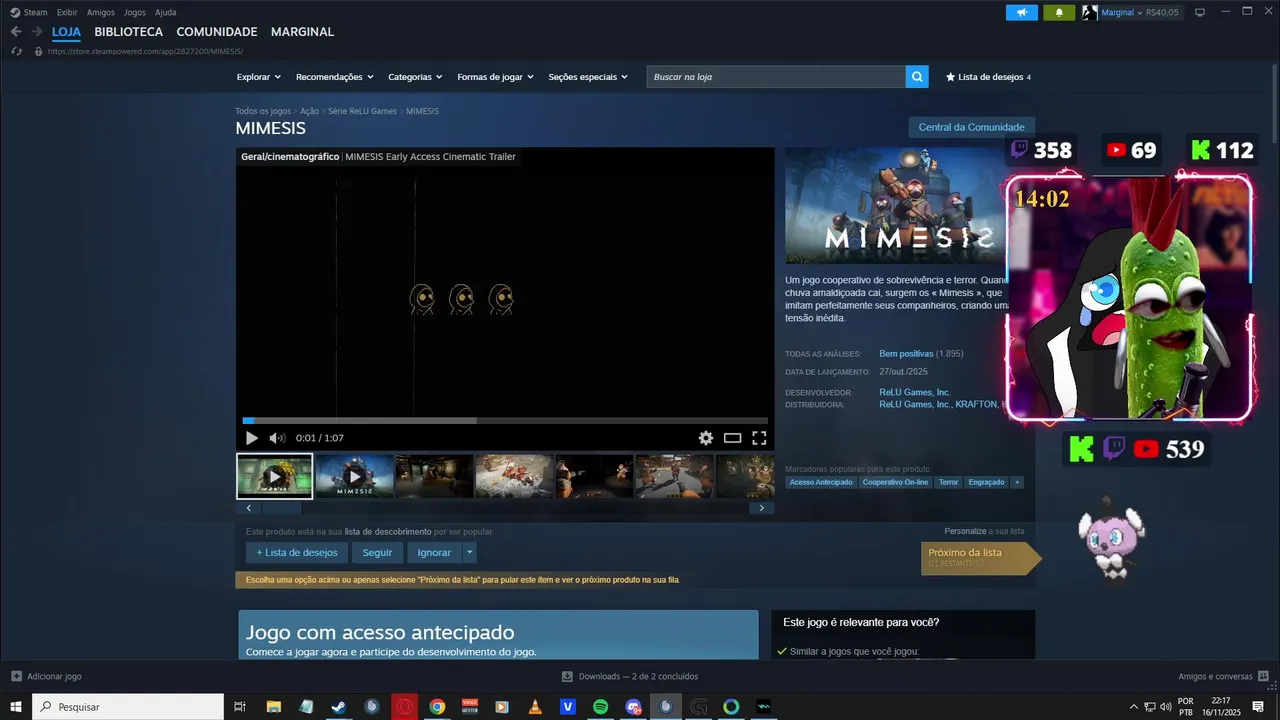The image size is (1280, 720).
Task: Open the Ajuda menu
Action: click(165, 12)
